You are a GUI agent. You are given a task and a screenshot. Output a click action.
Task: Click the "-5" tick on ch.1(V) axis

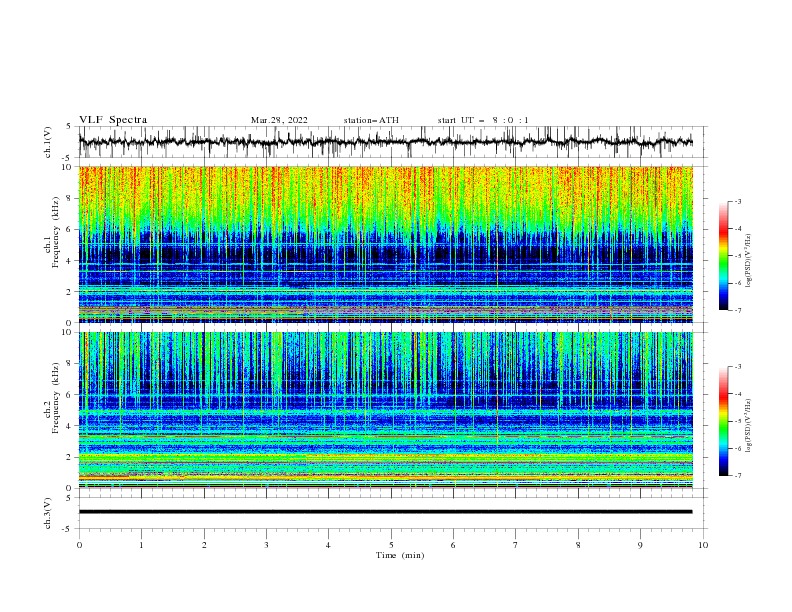(x=68, y=158)
